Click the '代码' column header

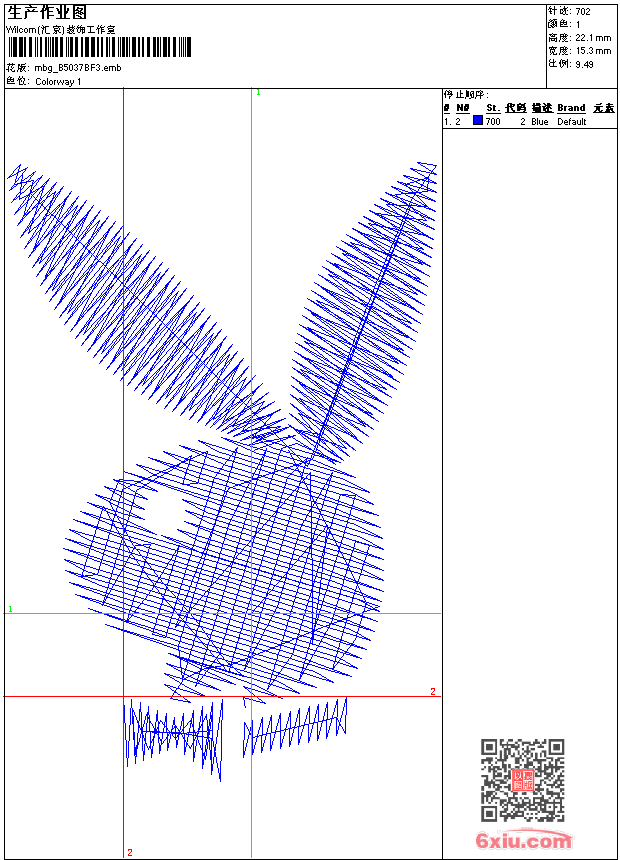click(516, 108)
